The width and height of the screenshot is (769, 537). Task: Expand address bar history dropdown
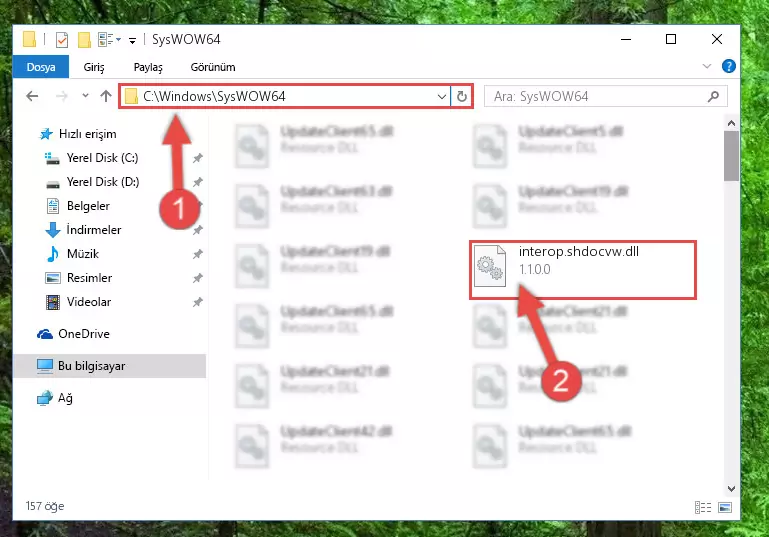pyautogui.click(x=441, y=96)
